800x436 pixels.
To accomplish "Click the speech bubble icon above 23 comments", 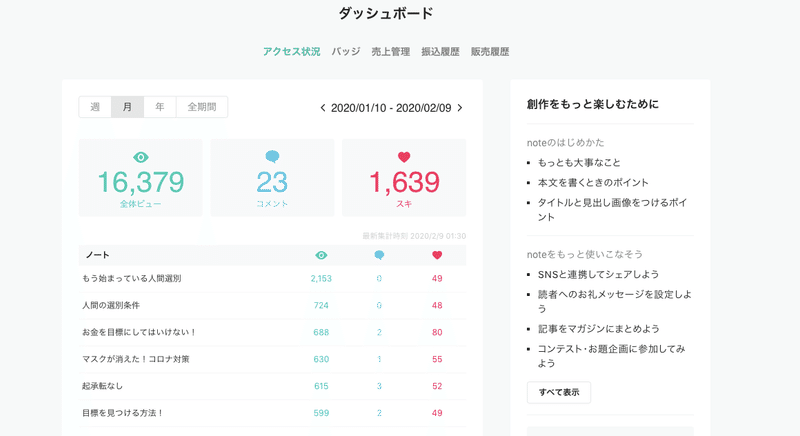I will pos(272,157).
